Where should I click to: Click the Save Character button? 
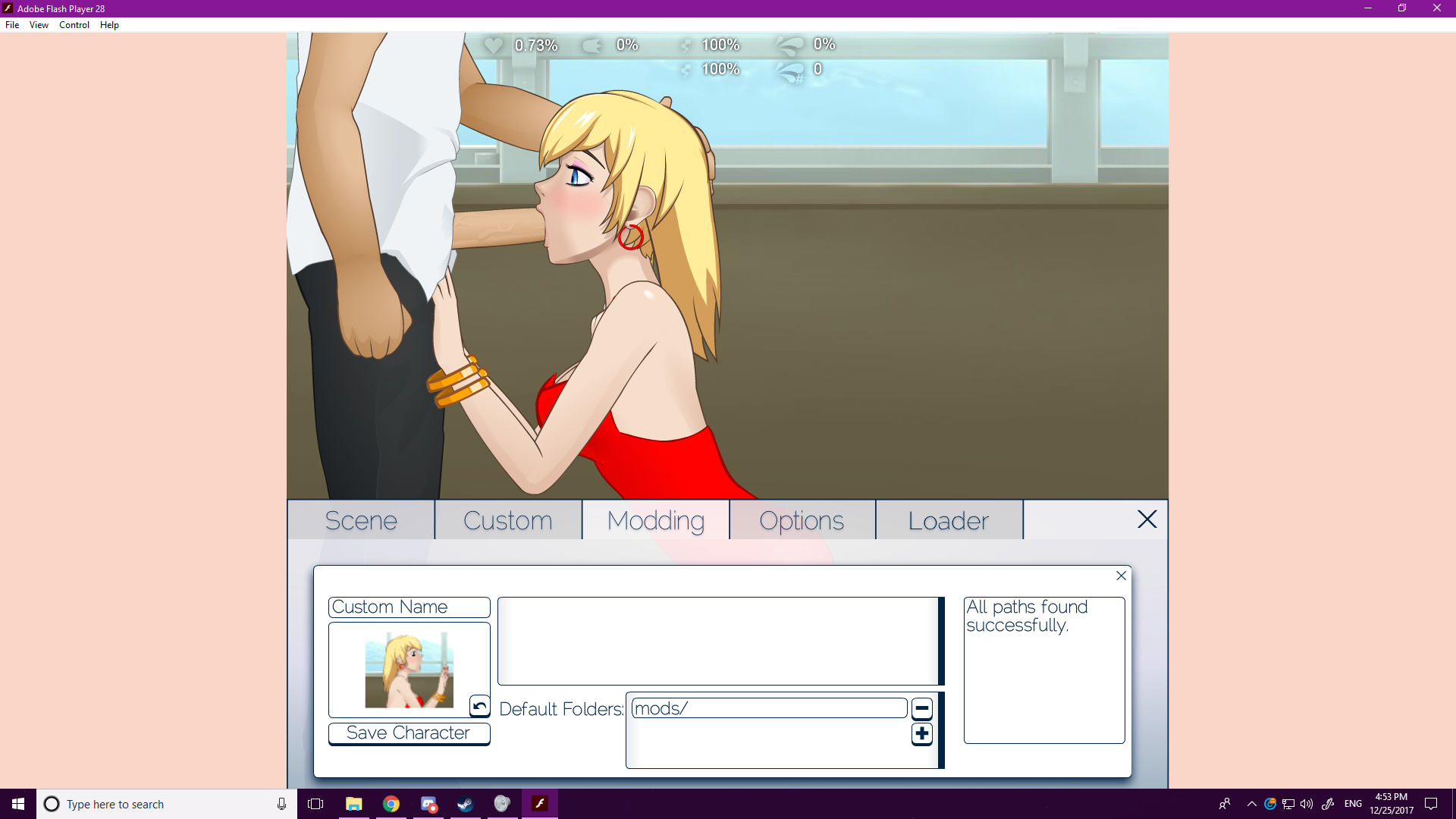click(x=409, y=733)
